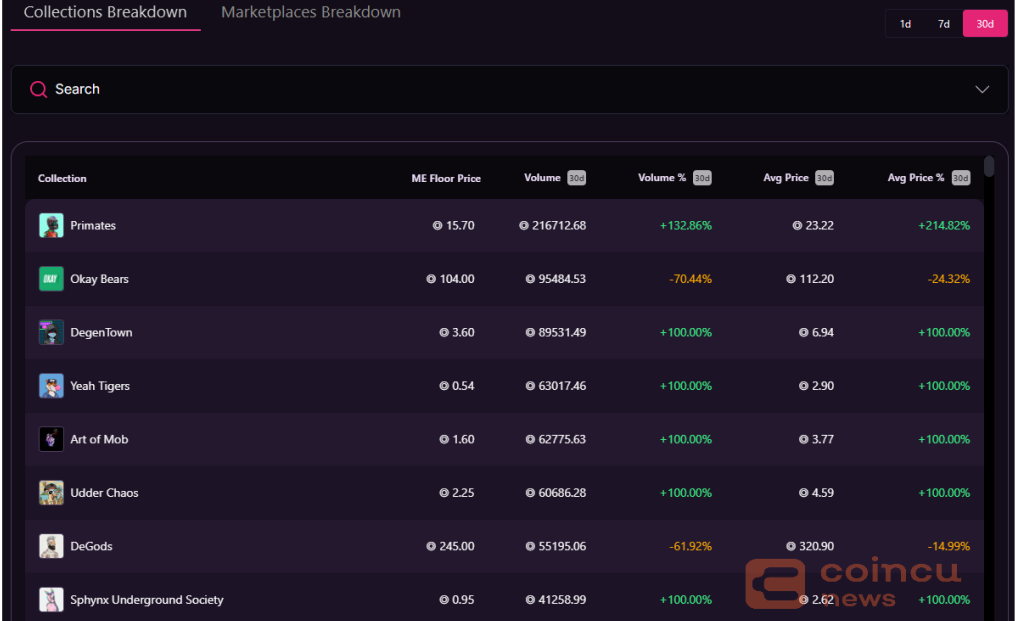
Task: Select the 7d time range
Action: pos(944,24)
